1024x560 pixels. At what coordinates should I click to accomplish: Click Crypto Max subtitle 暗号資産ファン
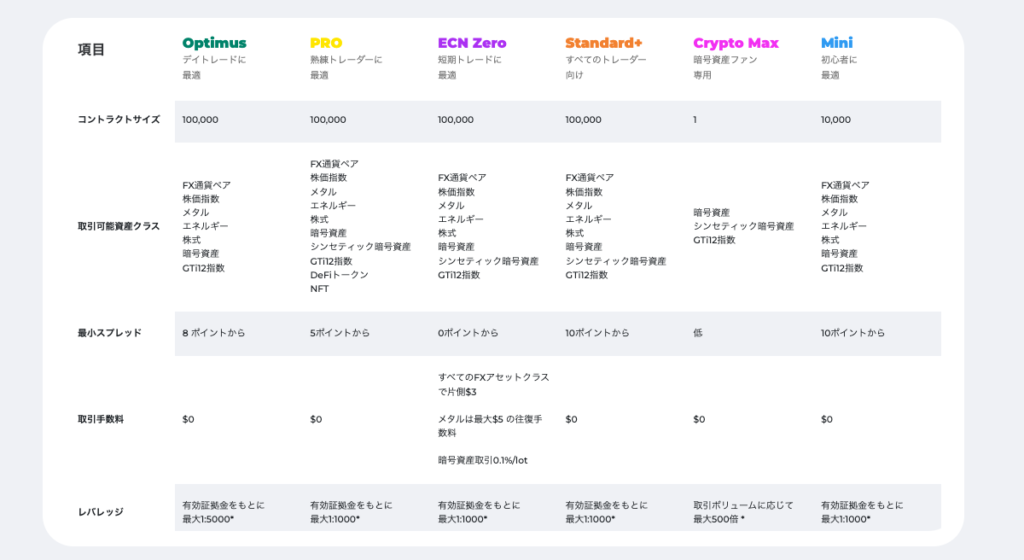click(x=725, y=60)
